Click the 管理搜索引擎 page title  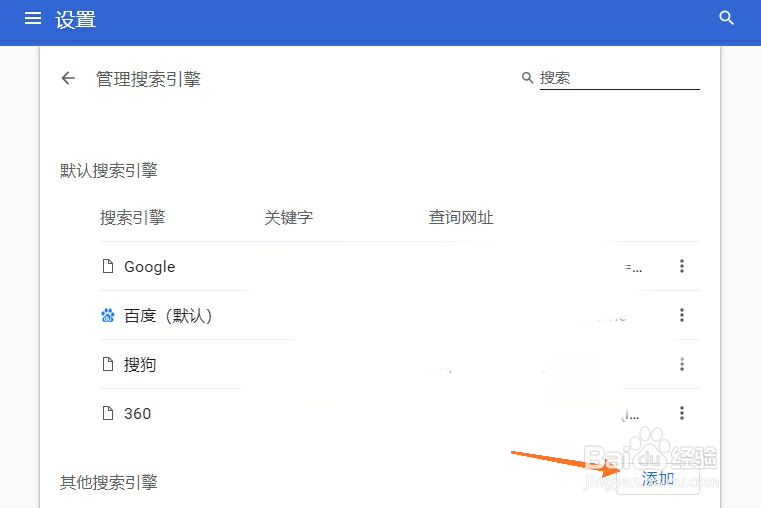(x=148, y=79)
